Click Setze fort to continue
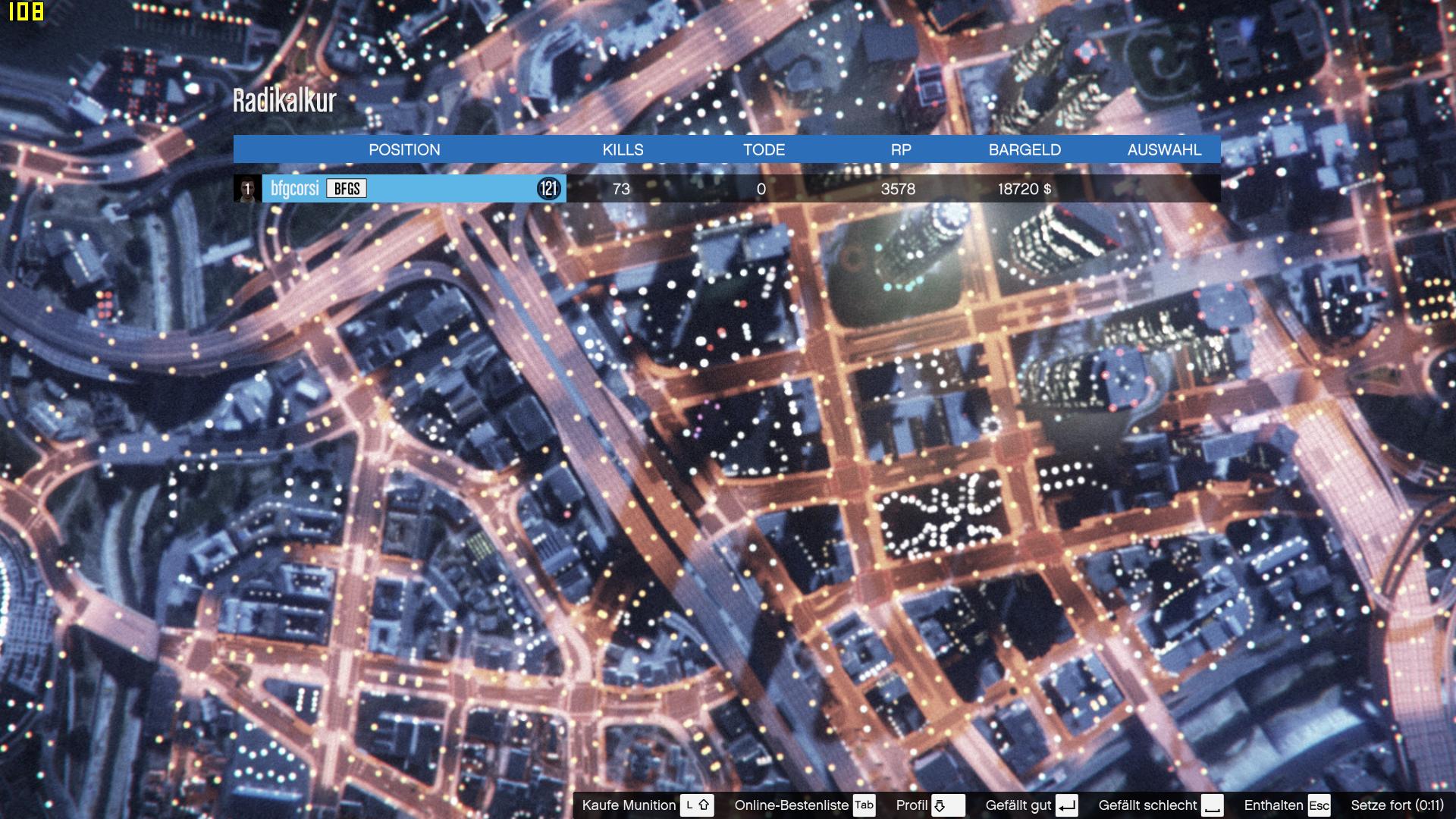This screenshot has height=819, width=1456. tap(1397, 805)
